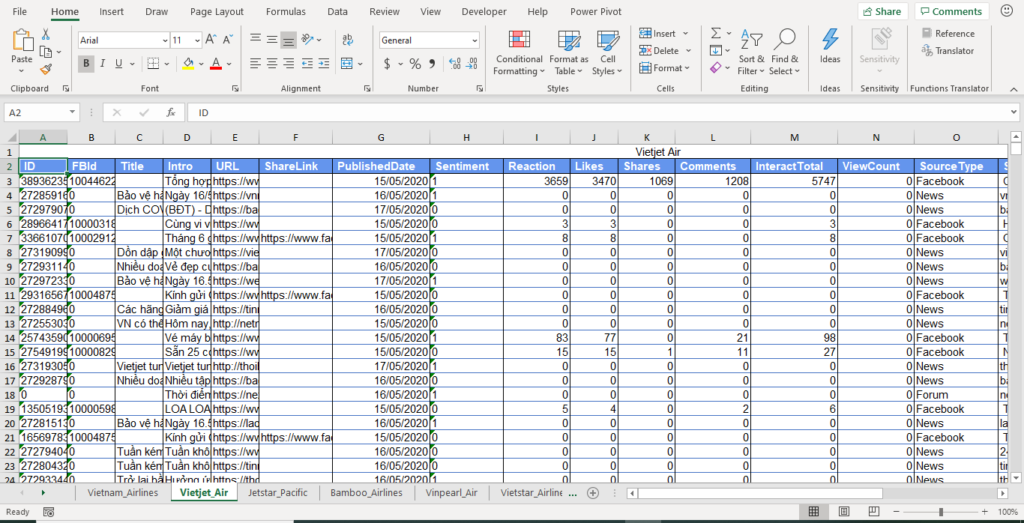Select the Sentiment header cell

tap(466, 166)
